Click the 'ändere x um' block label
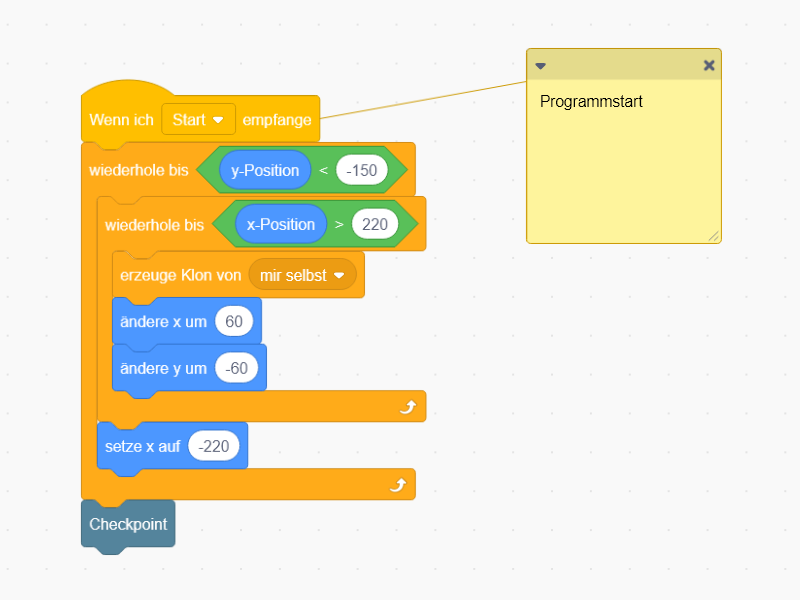 (x=163, y=322)
